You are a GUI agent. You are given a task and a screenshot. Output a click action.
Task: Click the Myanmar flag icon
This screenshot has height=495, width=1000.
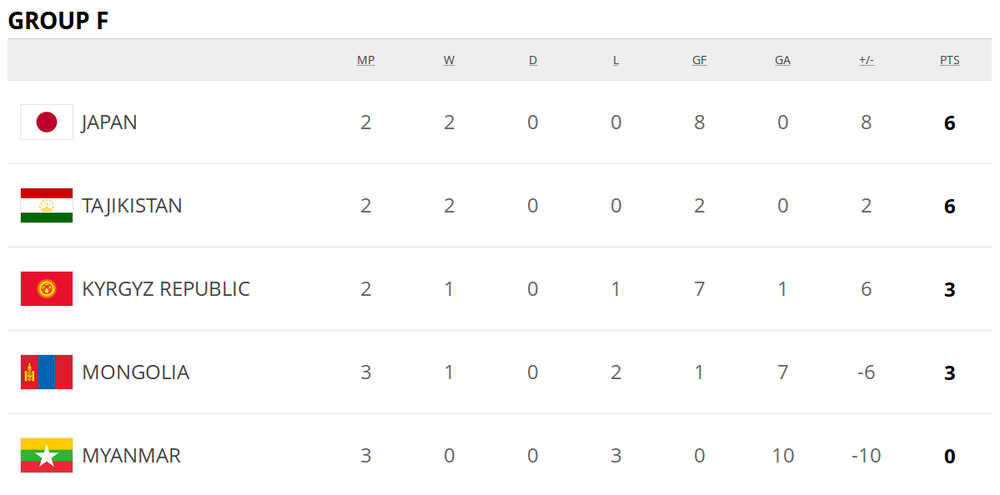46,455
